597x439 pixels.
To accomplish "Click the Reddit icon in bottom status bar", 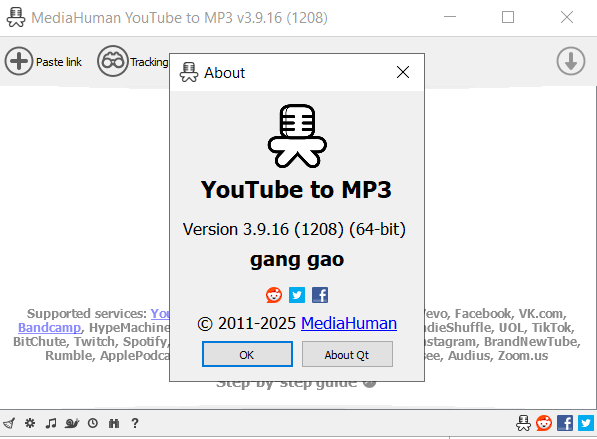I will [544, 423].
